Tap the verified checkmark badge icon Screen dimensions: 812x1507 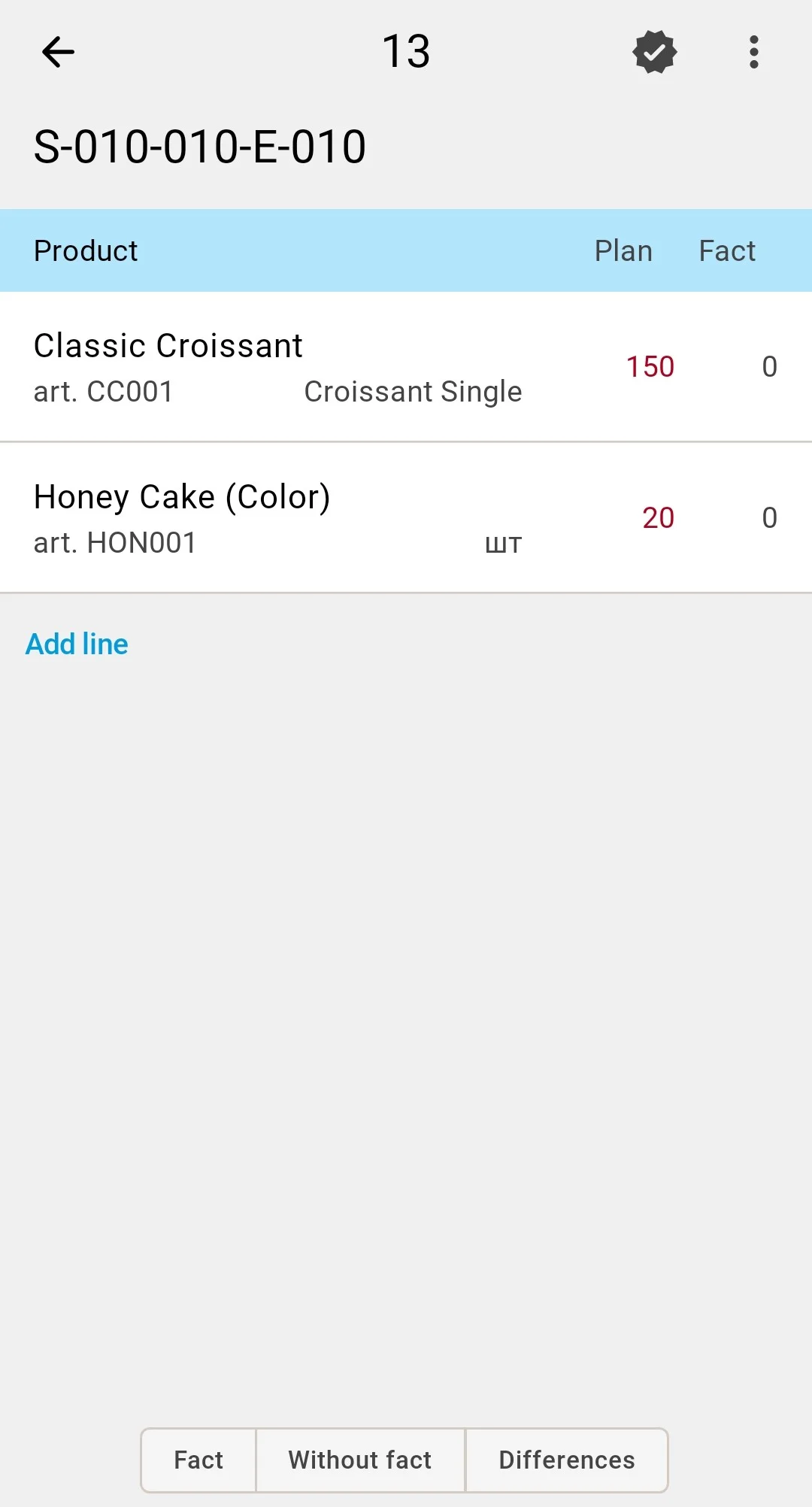(x=655, y=52)
